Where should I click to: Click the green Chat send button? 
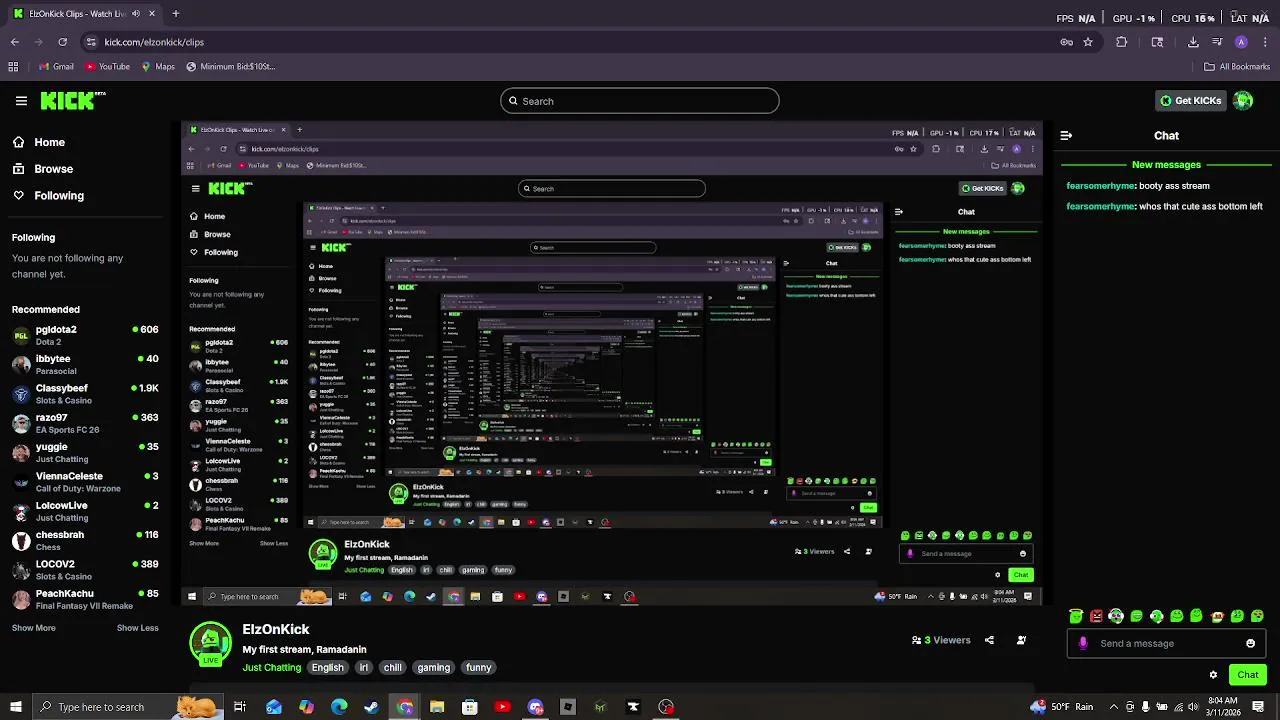1247,675
